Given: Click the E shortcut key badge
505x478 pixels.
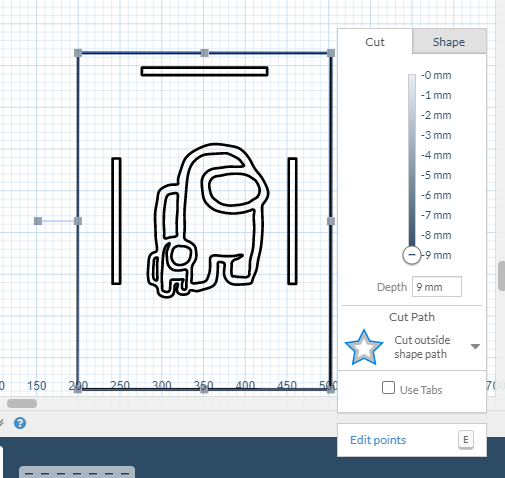Looking at the screenshot, I should pyautogui.click(x=466, y=440).
